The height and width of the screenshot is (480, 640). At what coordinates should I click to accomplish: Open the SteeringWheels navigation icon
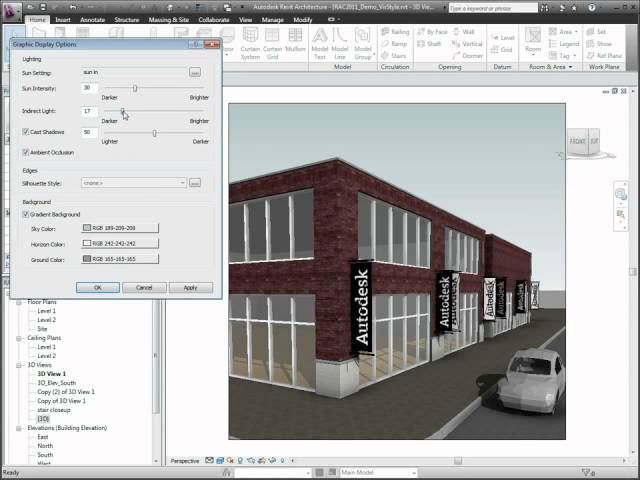click(x=620, y=195)
